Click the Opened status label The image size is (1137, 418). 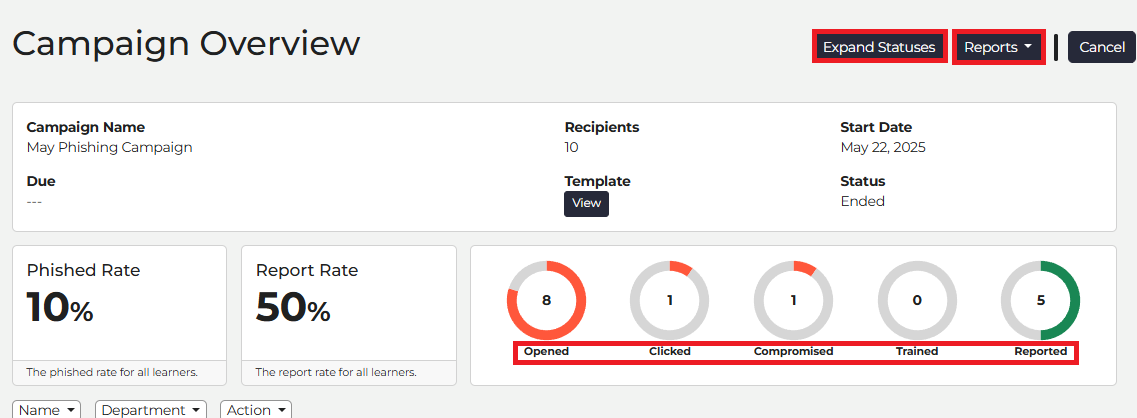(x=546, y=351)
